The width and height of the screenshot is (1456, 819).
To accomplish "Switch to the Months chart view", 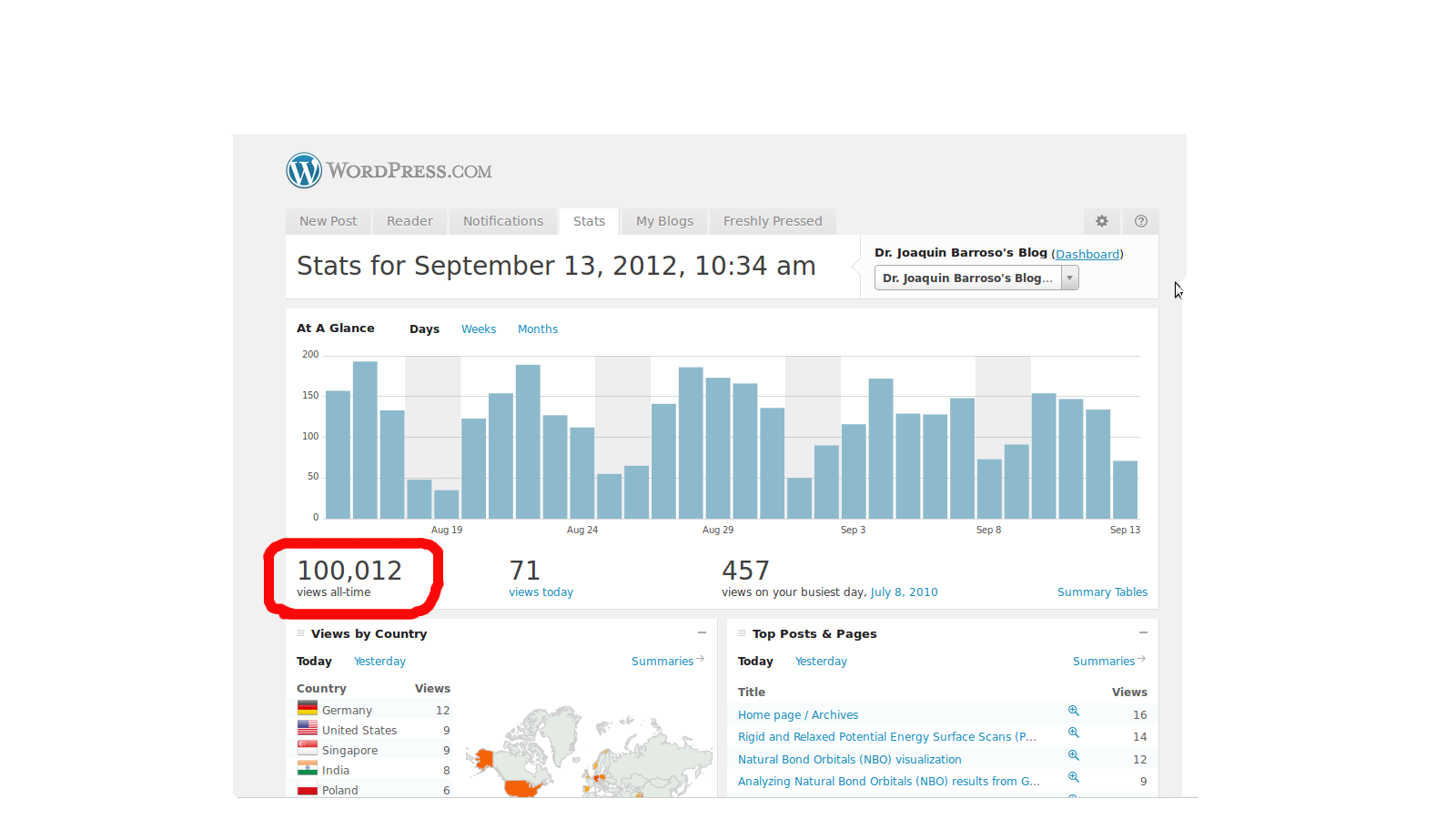I will (538, 329).
